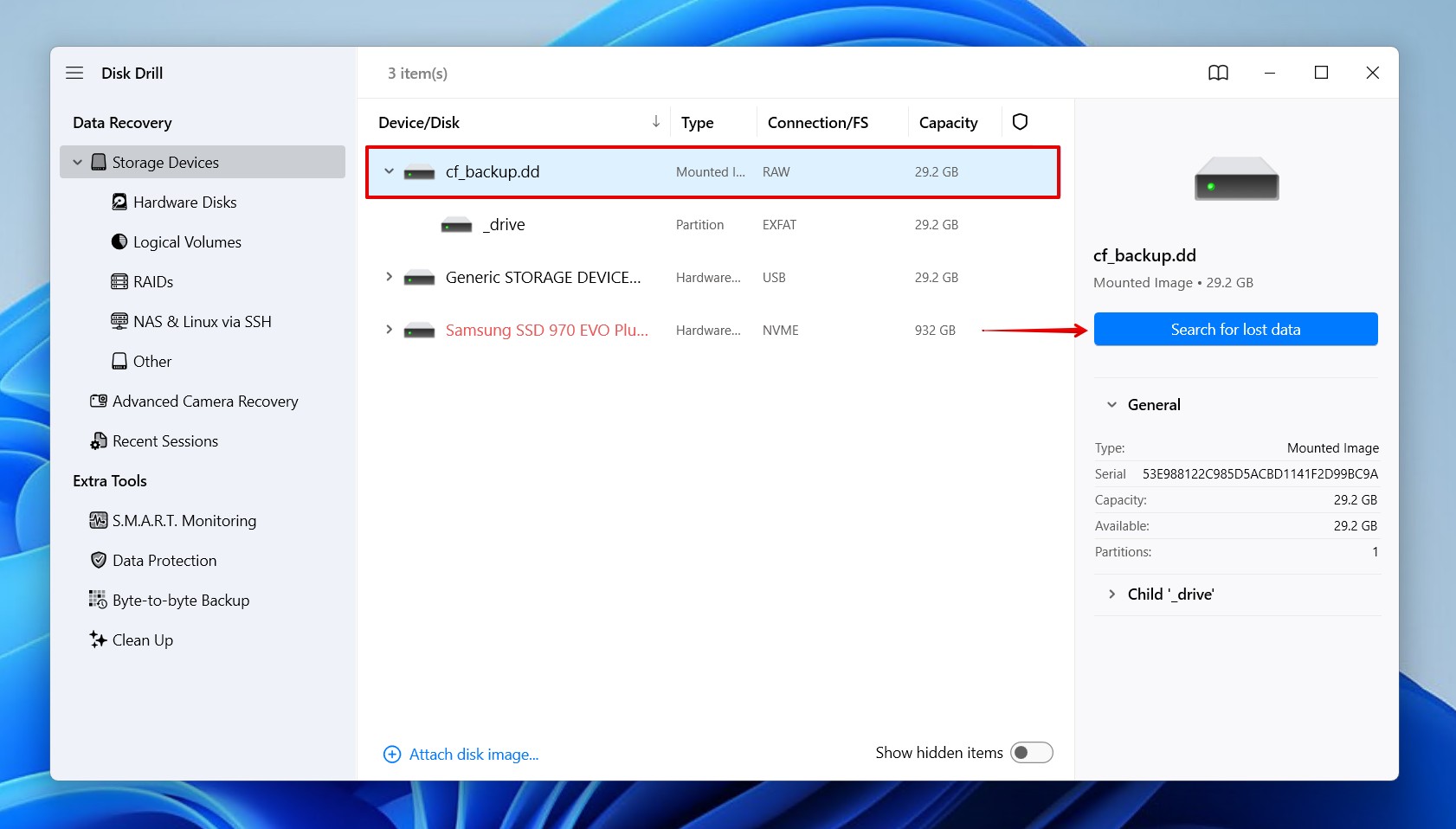
Task: Expand the Generic STORAGE DEVICE row
Action: click(390, 277)
